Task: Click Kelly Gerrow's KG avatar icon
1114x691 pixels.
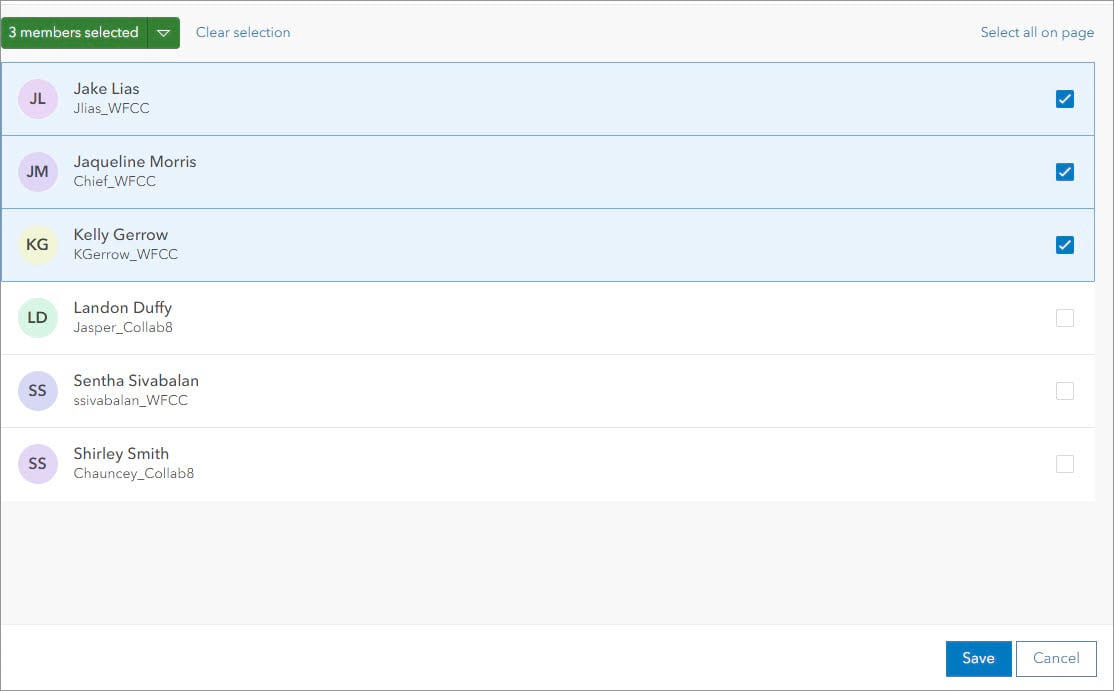Action: 38,245
